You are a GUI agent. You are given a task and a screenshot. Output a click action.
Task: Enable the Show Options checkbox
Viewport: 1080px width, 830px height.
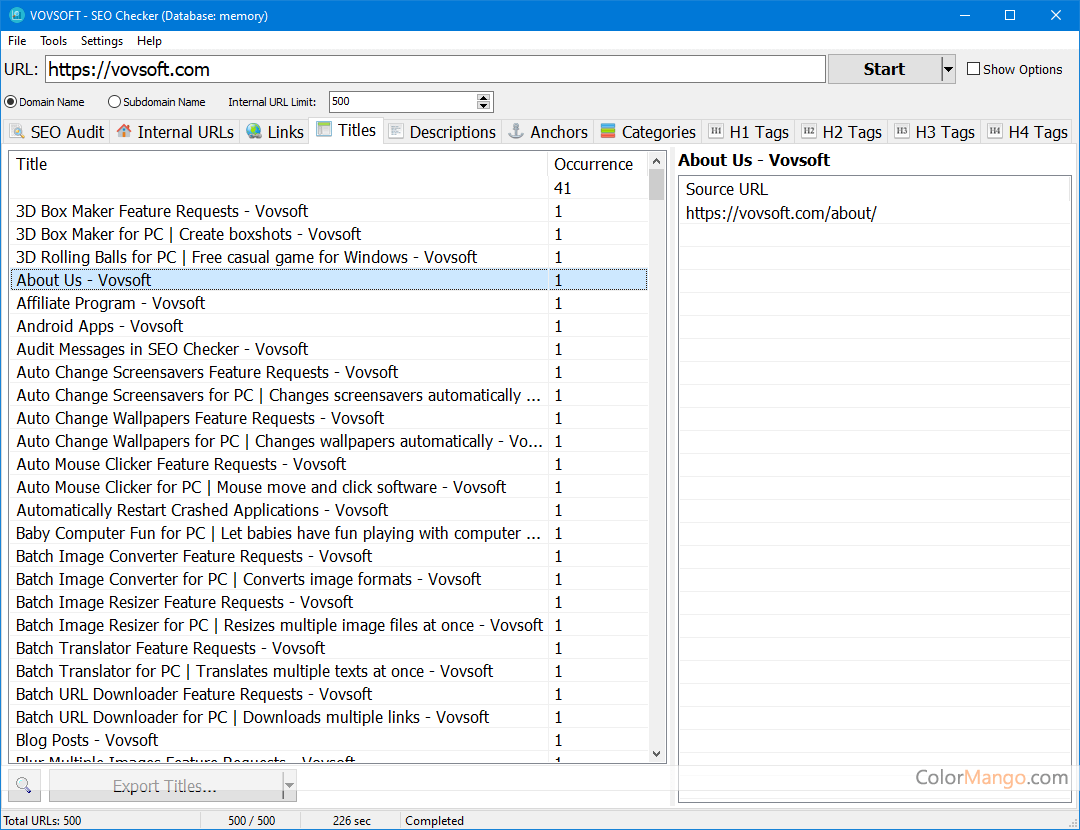[x=974, y=69]
